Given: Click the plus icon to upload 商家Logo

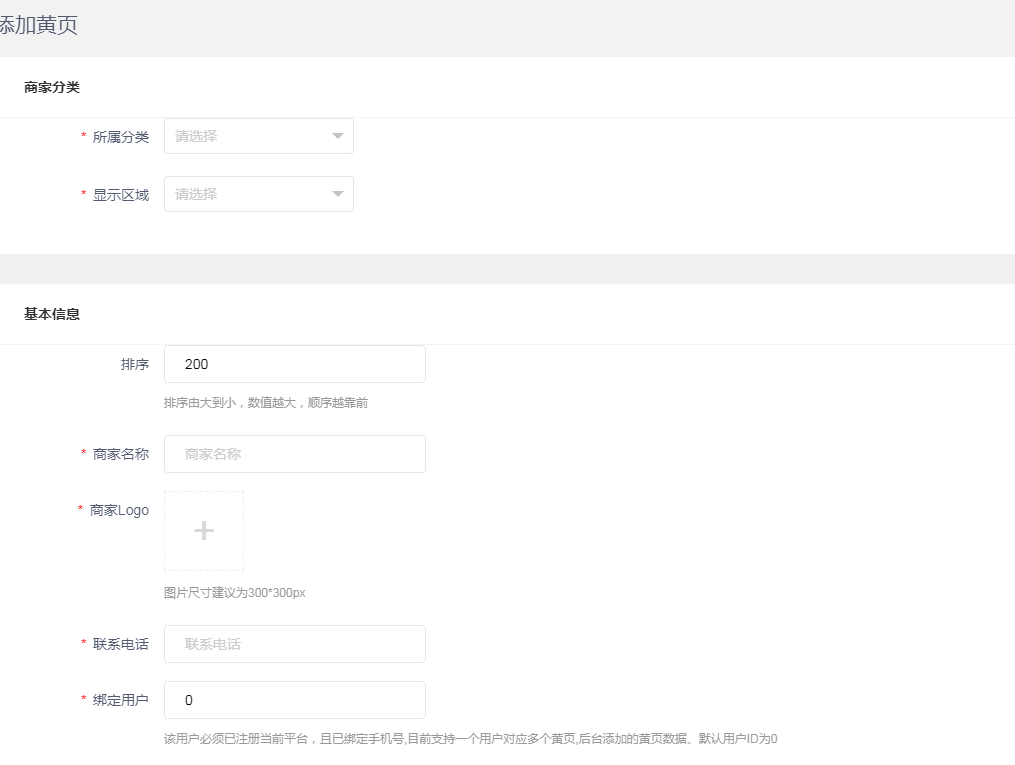Looking at the screenshot, I should [204, 531].
